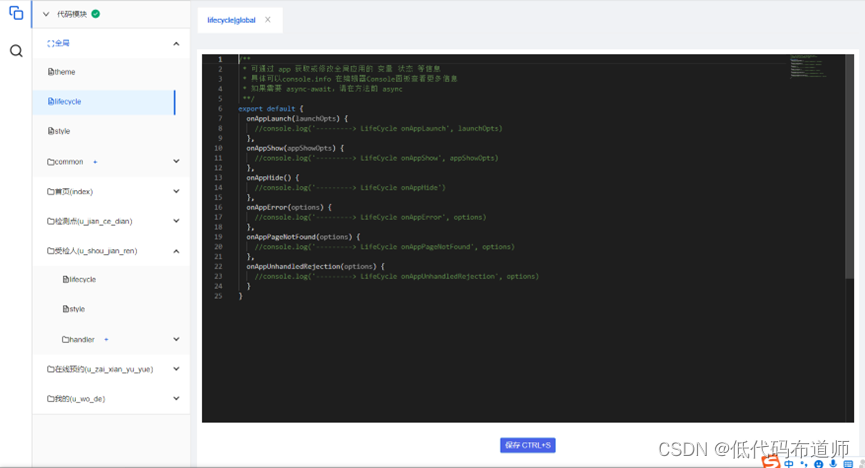Click the IME microphone icon
This screenshot has height=468, width=865.
tap(833, 464)
